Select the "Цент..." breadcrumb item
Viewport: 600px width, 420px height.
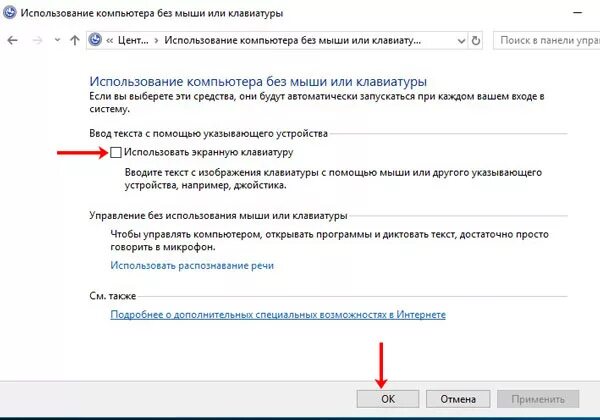pos(133,40)
